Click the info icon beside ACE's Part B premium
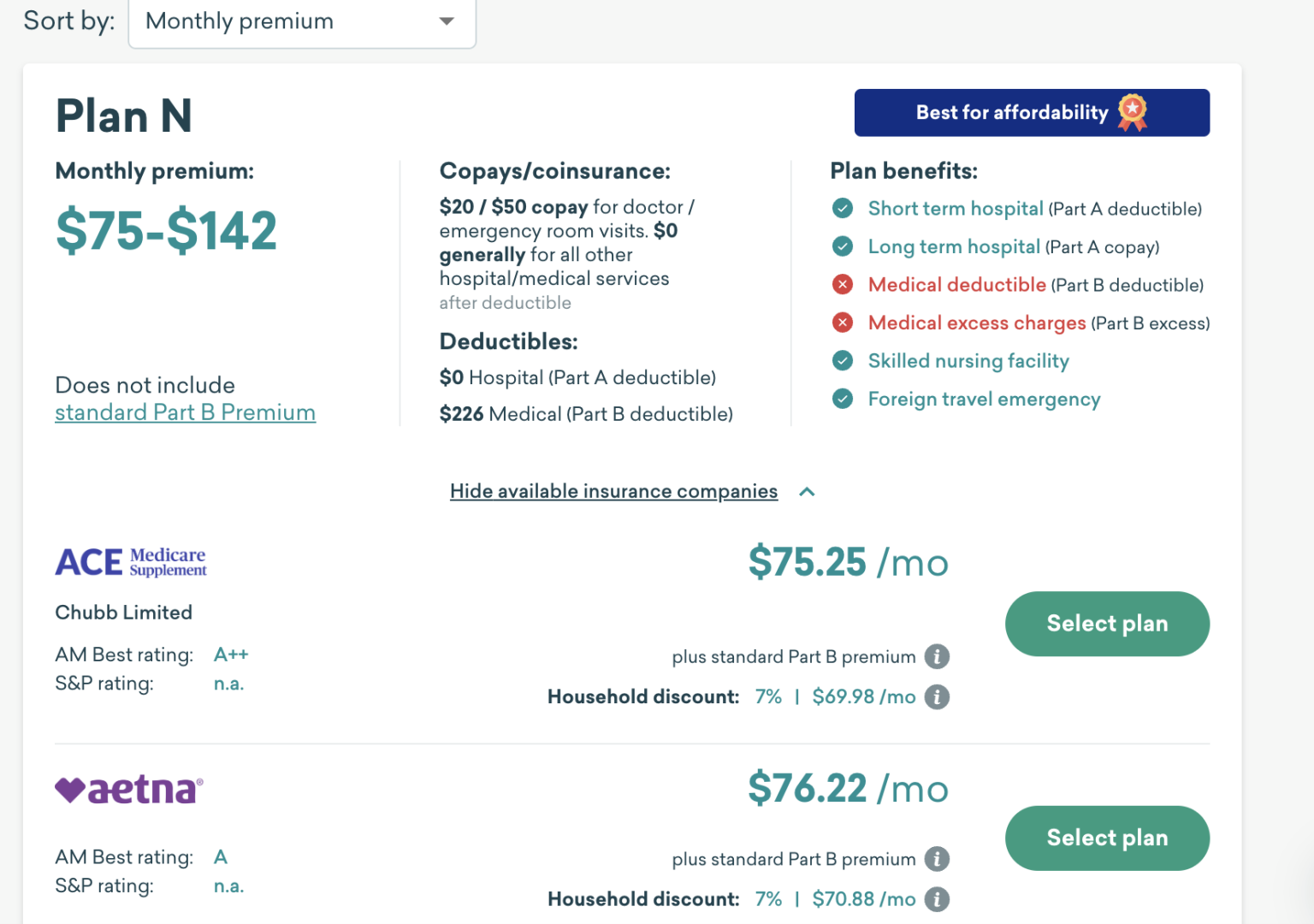 [938, 656]
